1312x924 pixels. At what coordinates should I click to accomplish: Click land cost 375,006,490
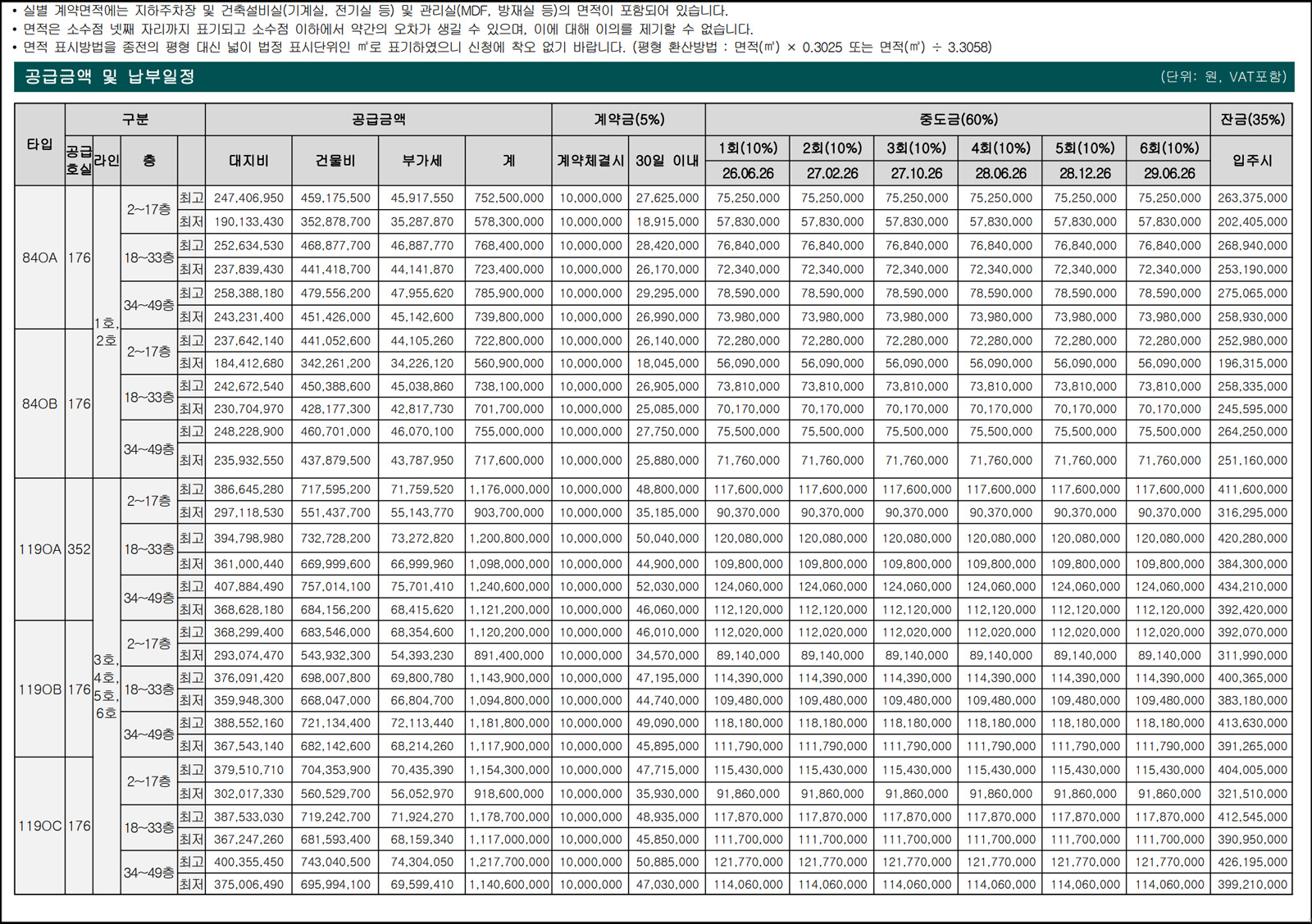248,885
